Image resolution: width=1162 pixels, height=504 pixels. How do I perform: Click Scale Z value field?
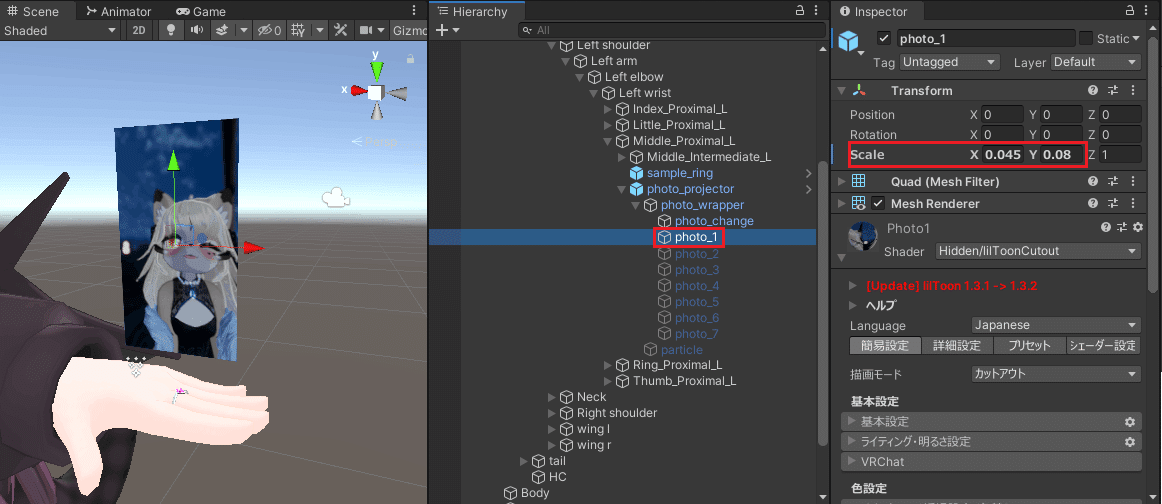pos(1120,155)
